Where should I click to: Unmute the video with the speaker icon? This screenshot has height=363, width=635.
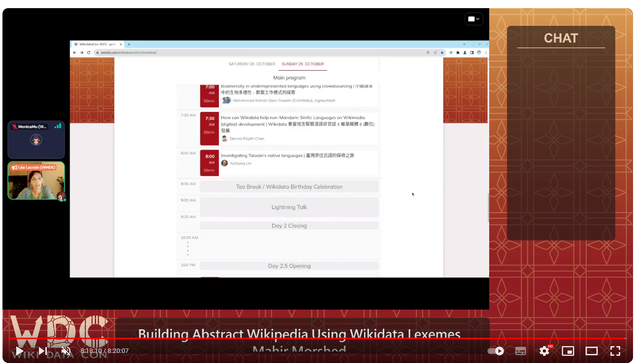coord(67,351)
